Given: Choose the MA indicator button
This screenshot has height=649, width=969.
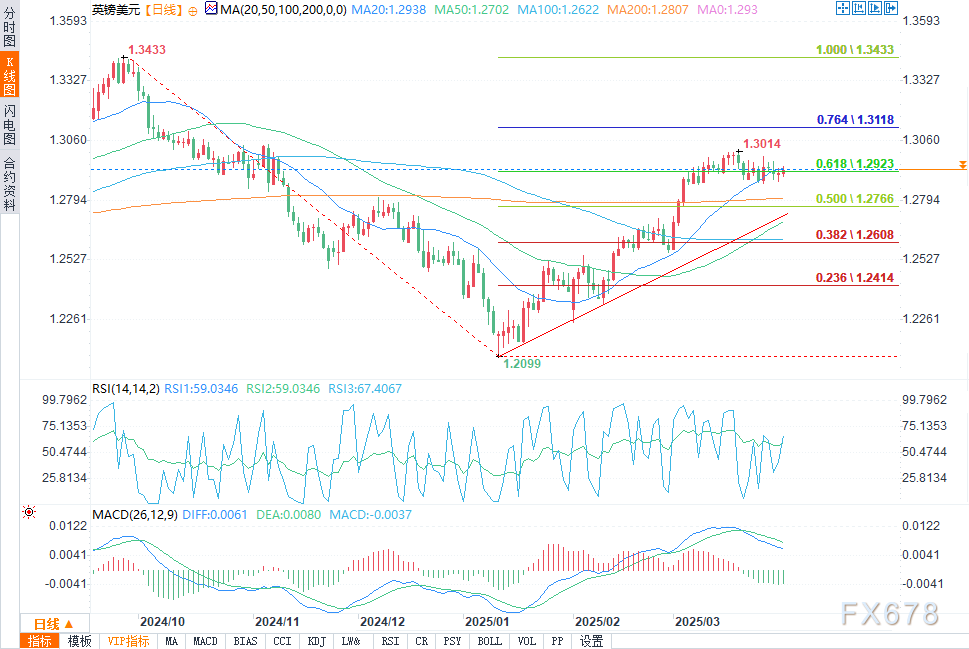Looking at the screenshot, I should tap(171, 641).
